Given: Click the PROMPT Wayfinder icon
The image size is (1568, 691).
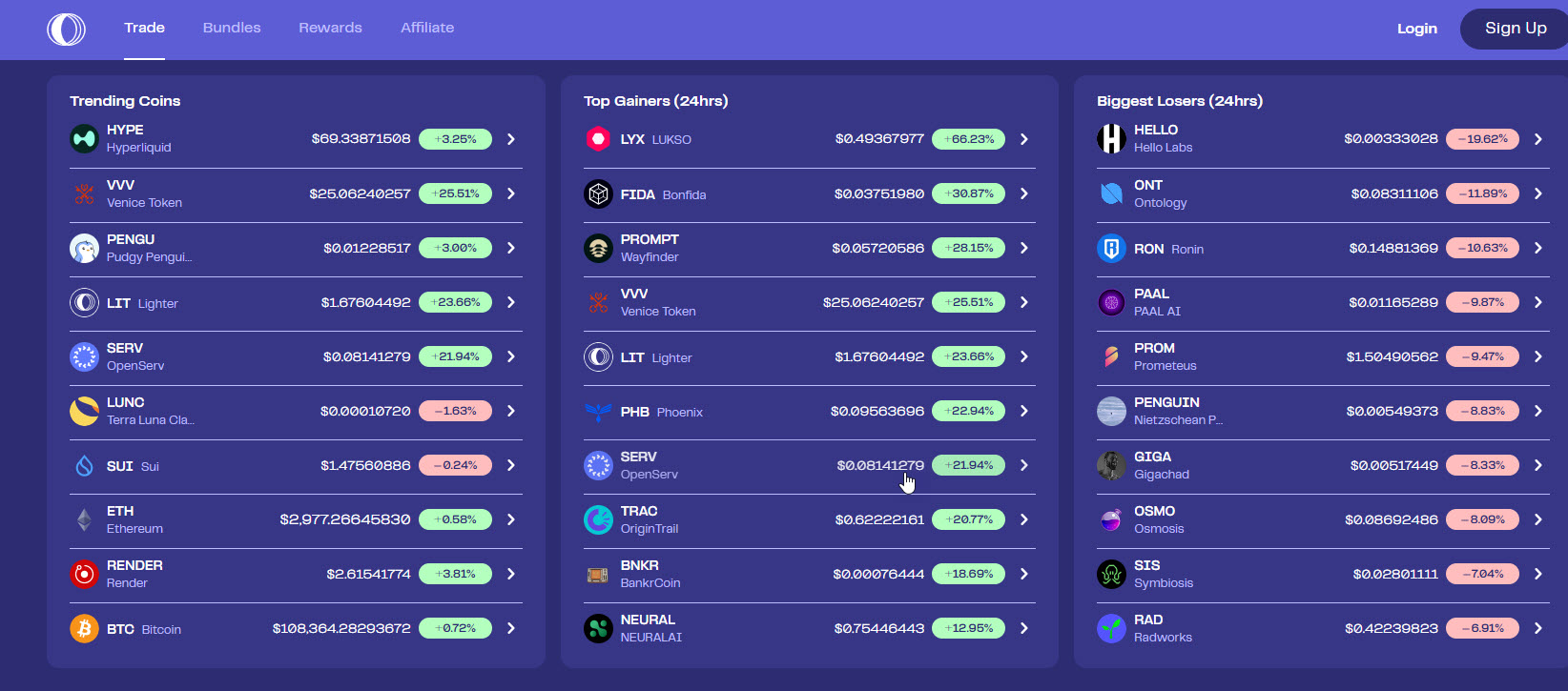Looking at the screenshot, I should [598, 248].
